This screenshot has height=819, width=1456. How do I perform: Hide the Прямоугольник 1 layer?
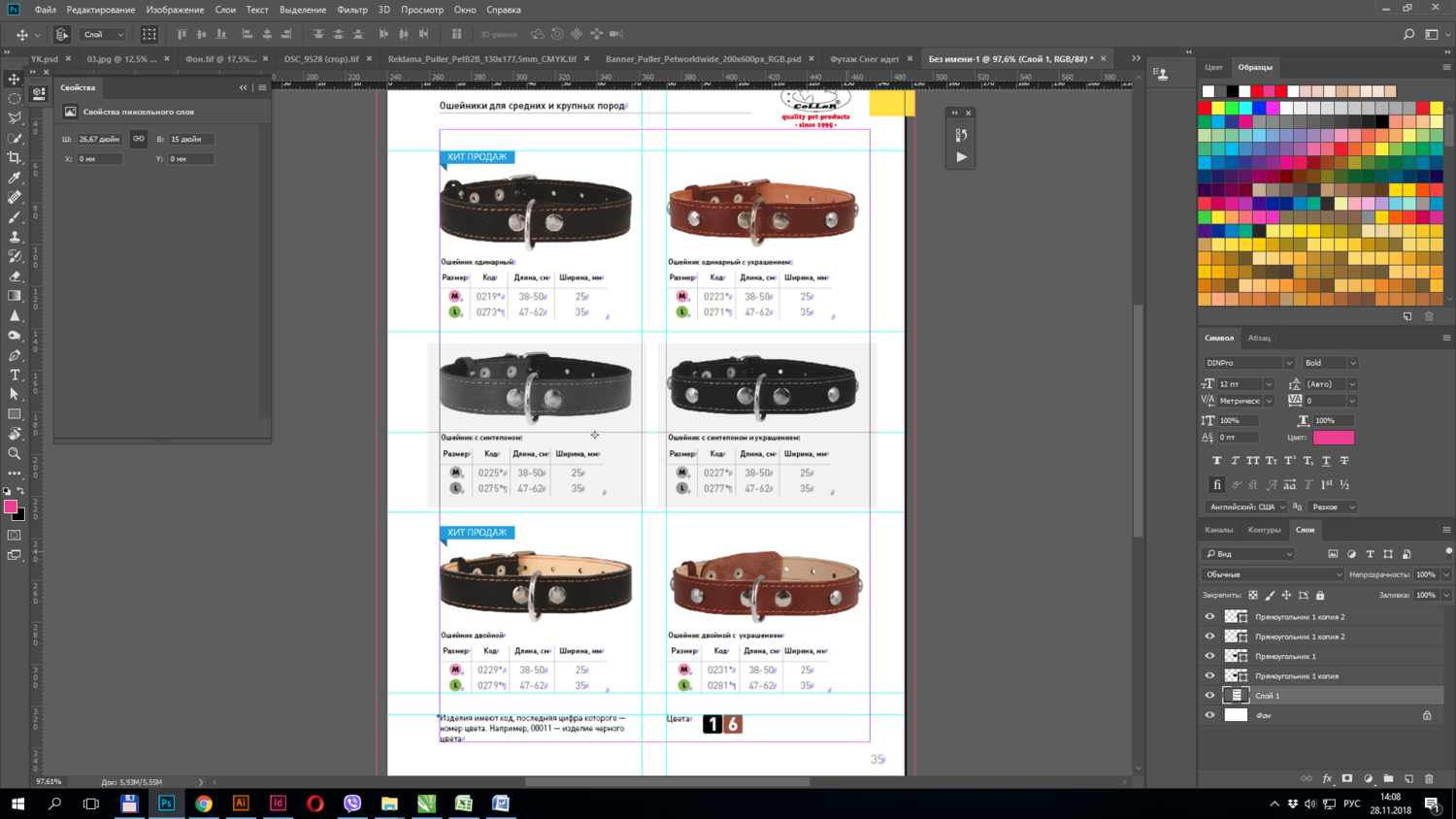[1209, 656]
